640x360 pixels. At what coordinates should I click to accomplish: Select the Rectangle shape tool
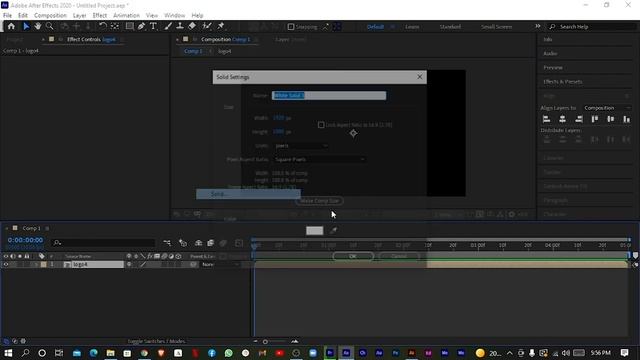[x=129, y=26]
